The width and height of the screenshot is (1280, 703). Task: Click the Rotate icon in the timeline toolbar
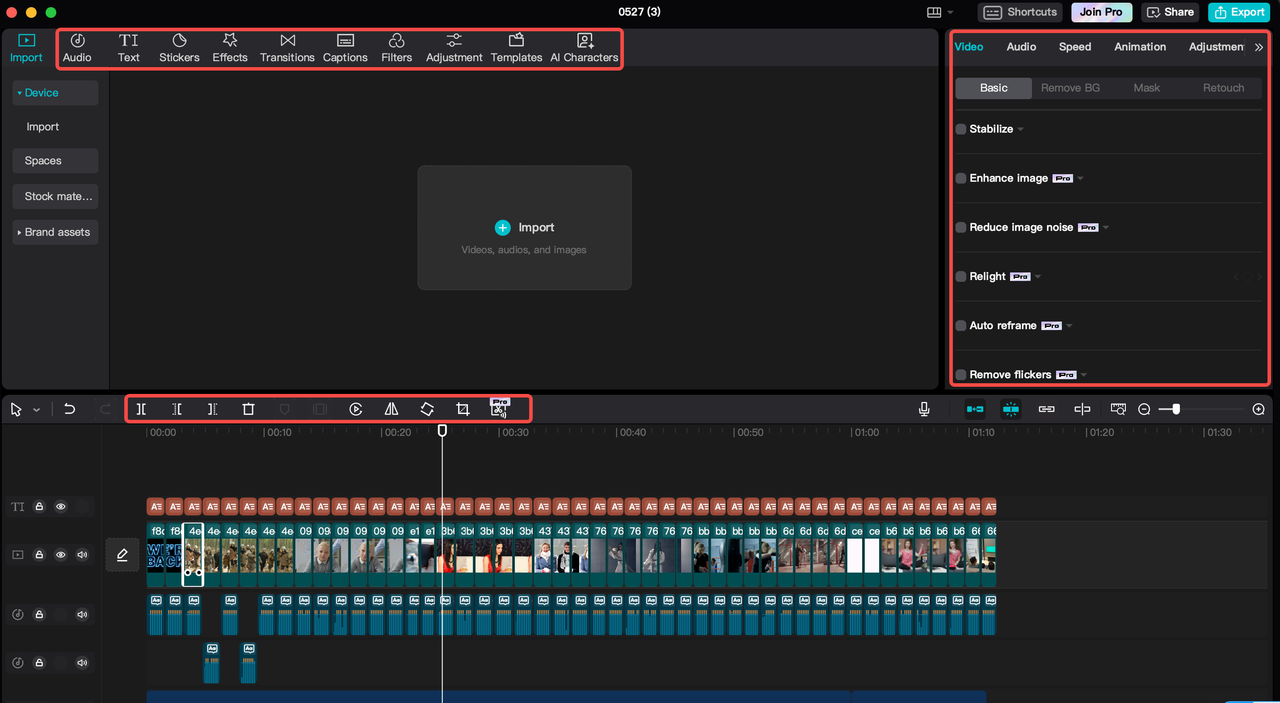pyautogui.click(x=427, y=409)
